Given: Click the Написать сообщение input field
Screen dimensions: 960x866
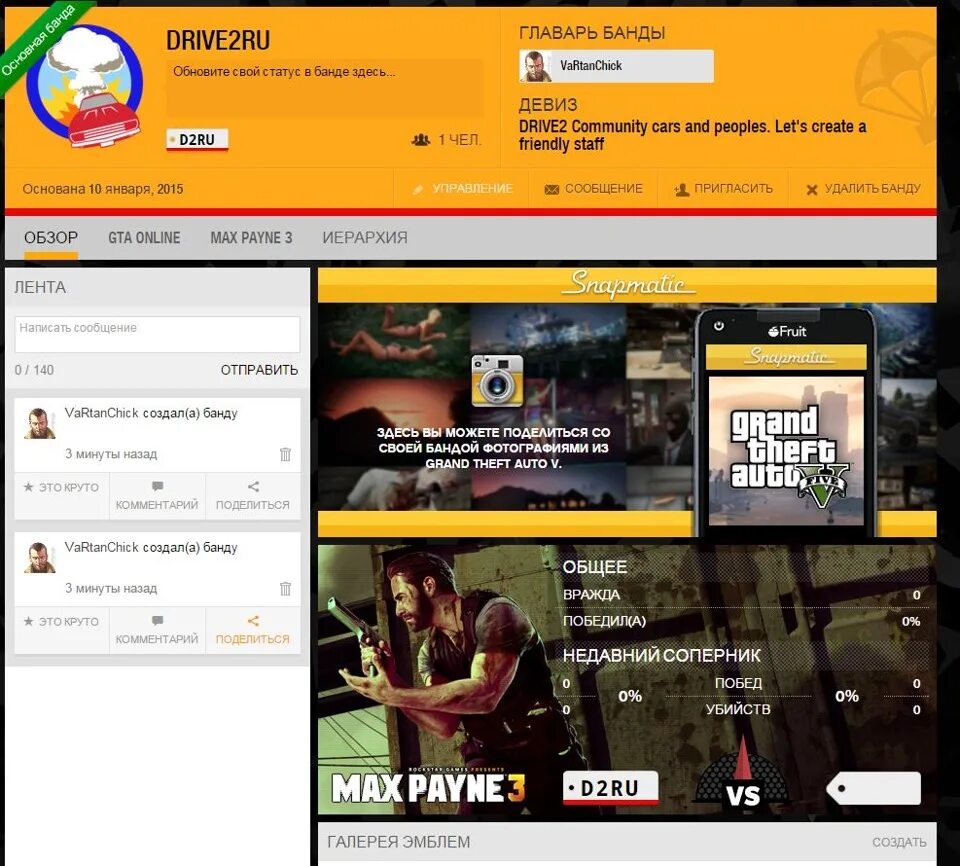Looking at the screenshot, I should point(157,334).
